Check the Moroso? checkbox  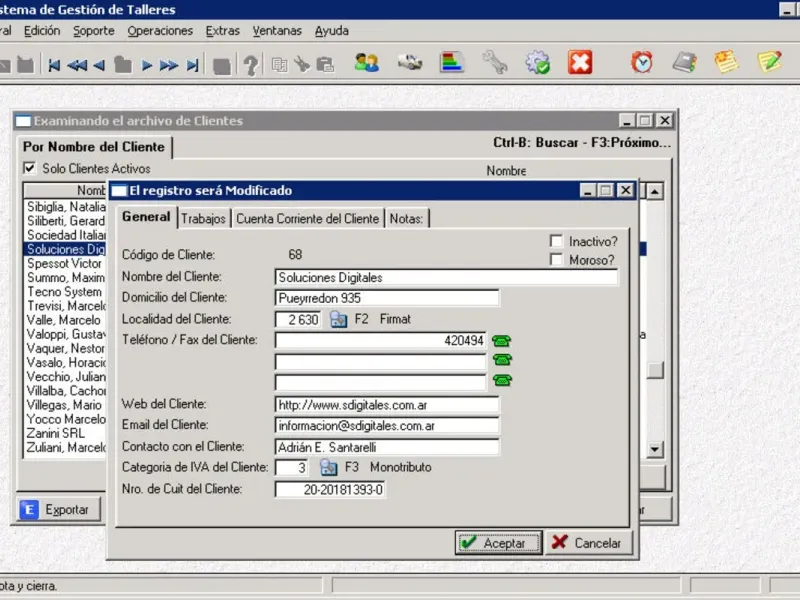556,260
